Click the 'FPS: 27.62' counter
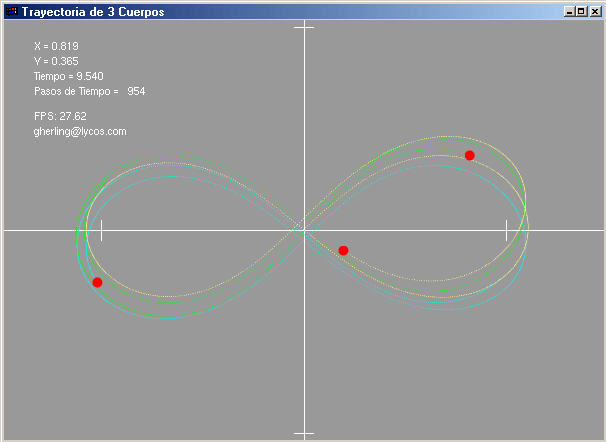Image resolution: width=606 pixels, height=442 pixels. pyautogui.click(x=60, y=116)
